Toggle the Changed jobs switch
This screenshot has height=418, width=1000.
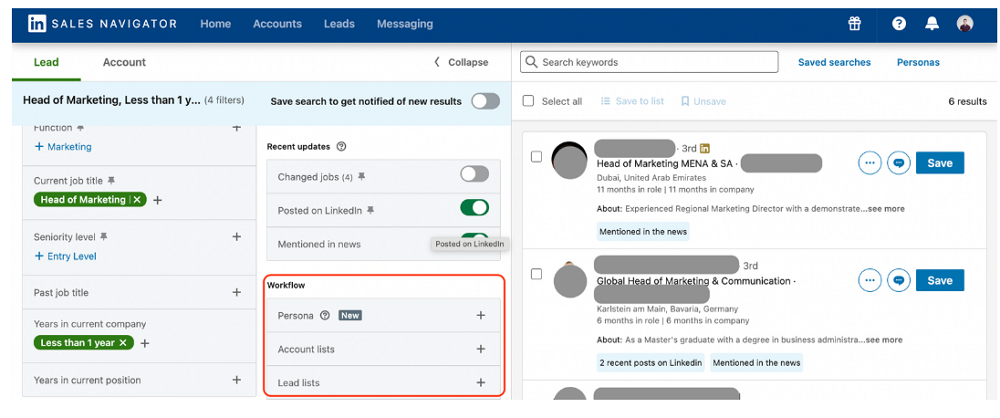tap(474, 175)
